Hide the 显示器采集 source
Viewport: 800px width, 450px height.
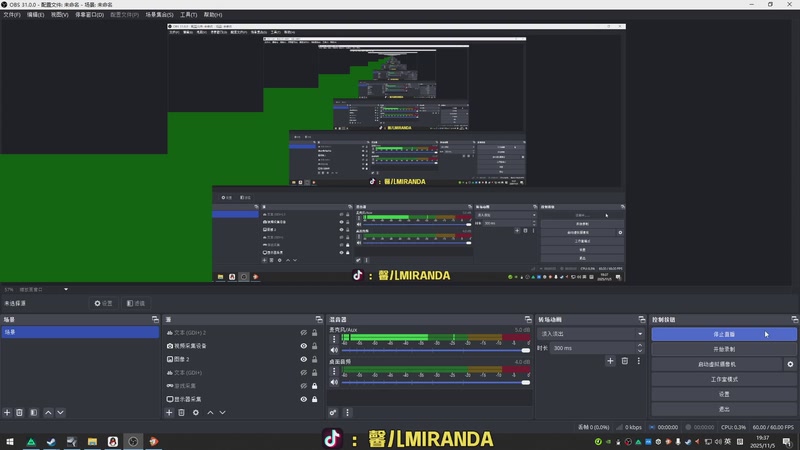click(x=304, y=399)
